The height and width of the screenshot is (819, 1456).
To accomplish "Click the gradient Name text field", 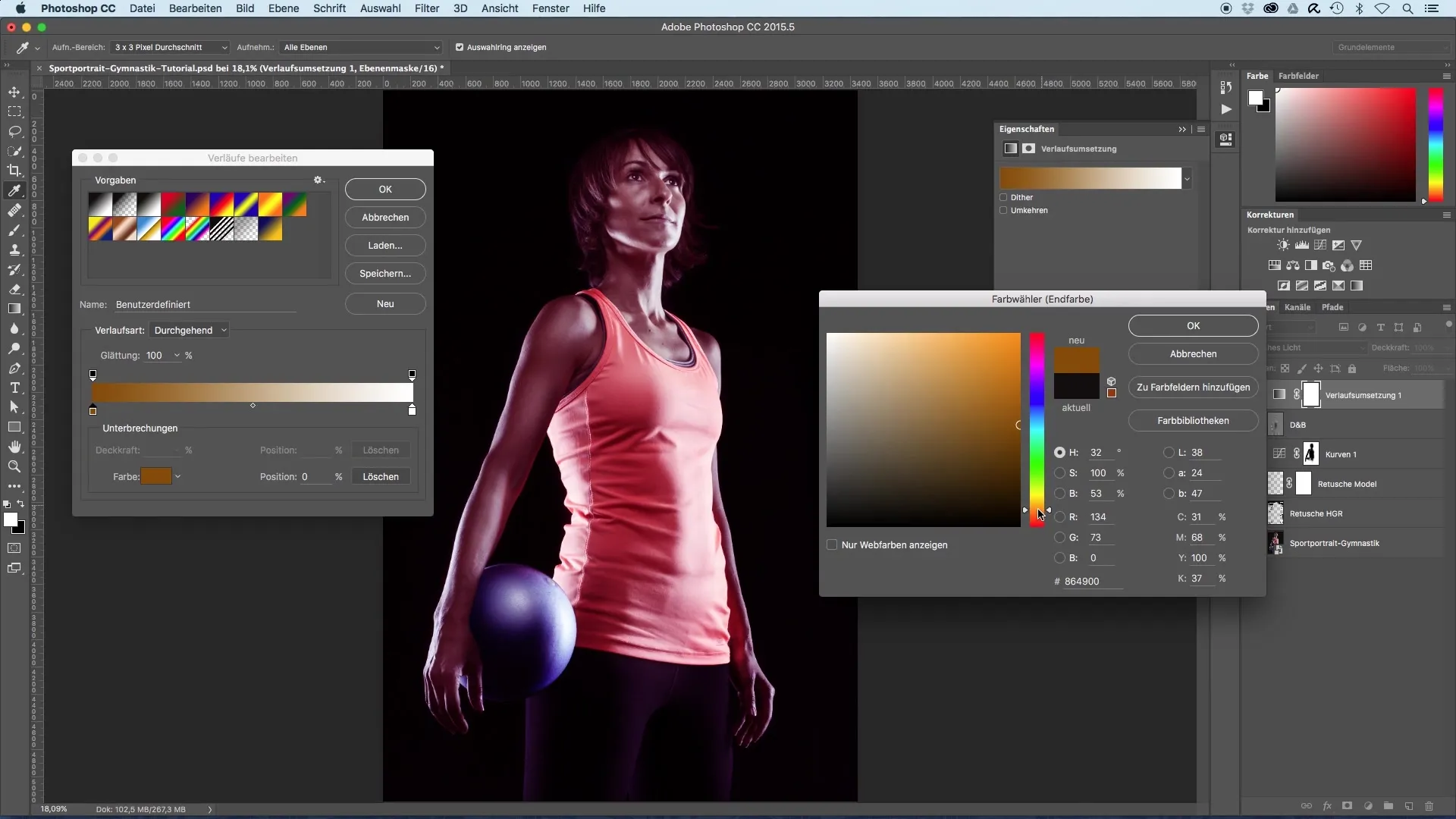I will coord(206,304).
